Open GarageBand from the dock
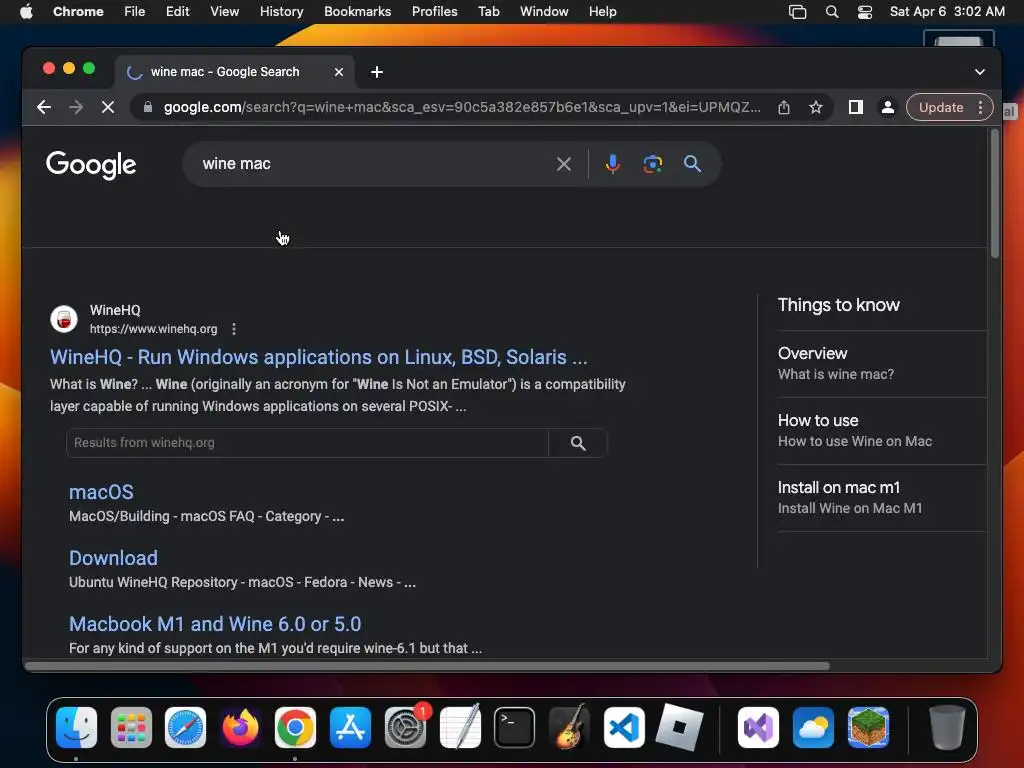The image size is (1024, 768). tap(569, 727)
